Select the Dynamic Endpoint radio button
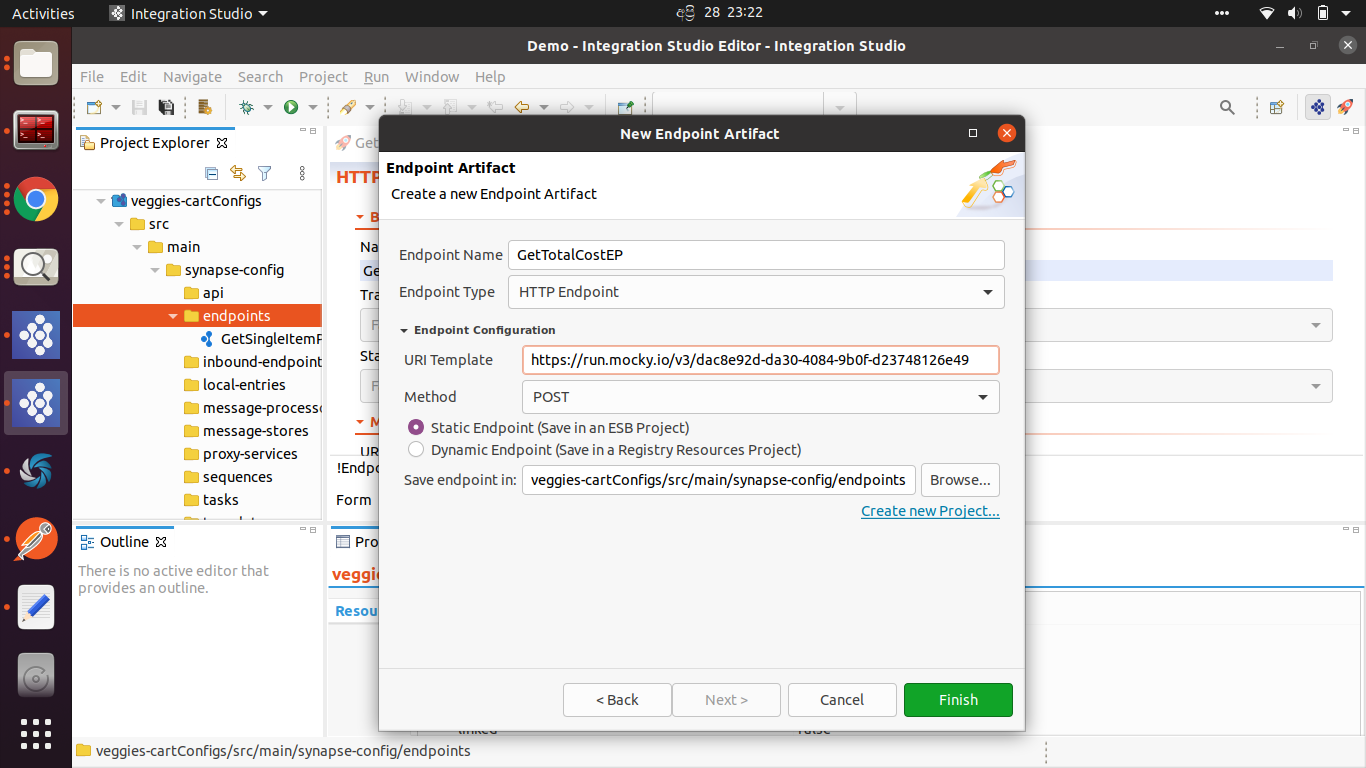Image resolution: width=1366 pixels, height=768 pixels. pos(416,450)
